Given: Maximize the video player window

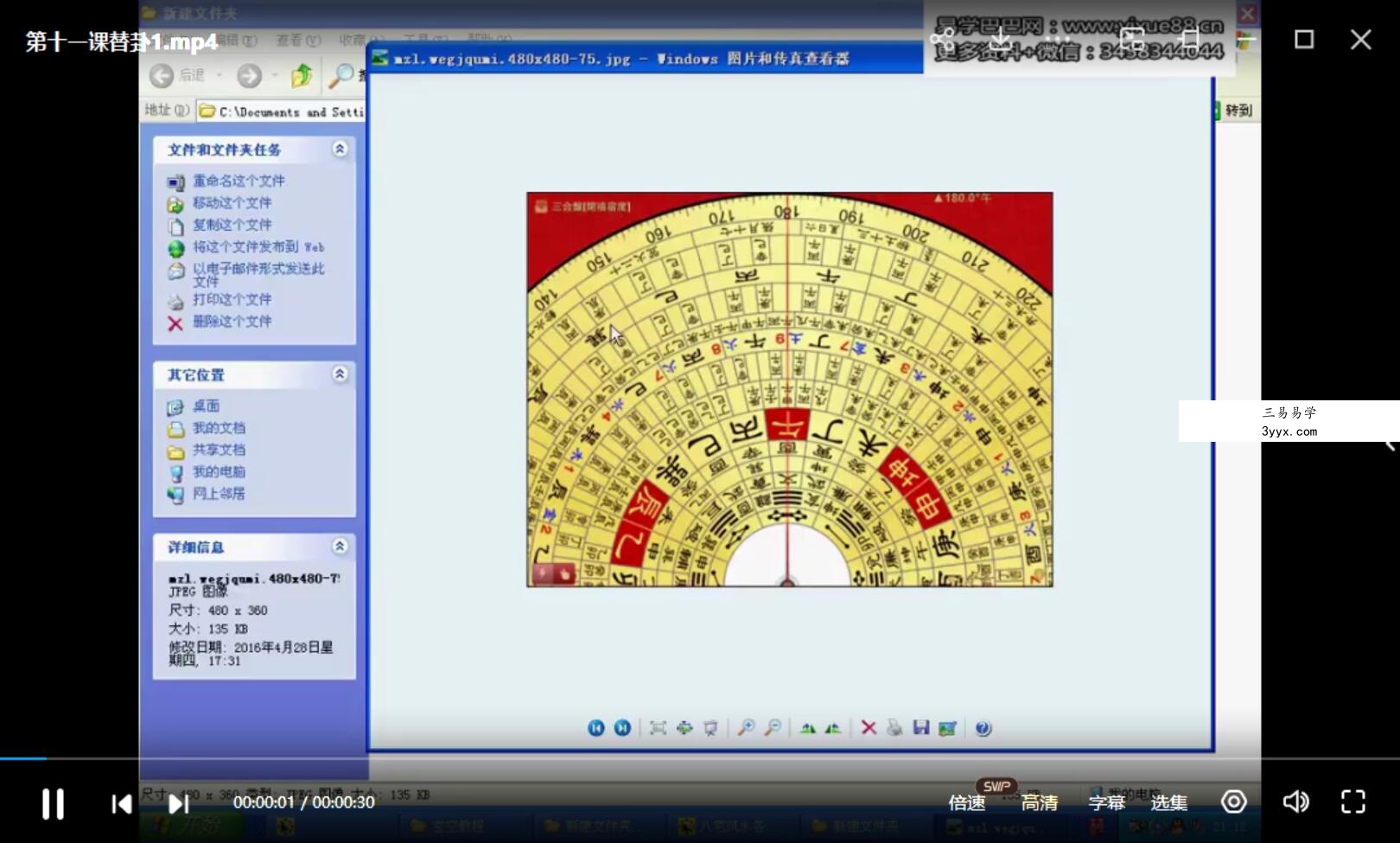Looking at the screenshot, I should point(1304,39).
